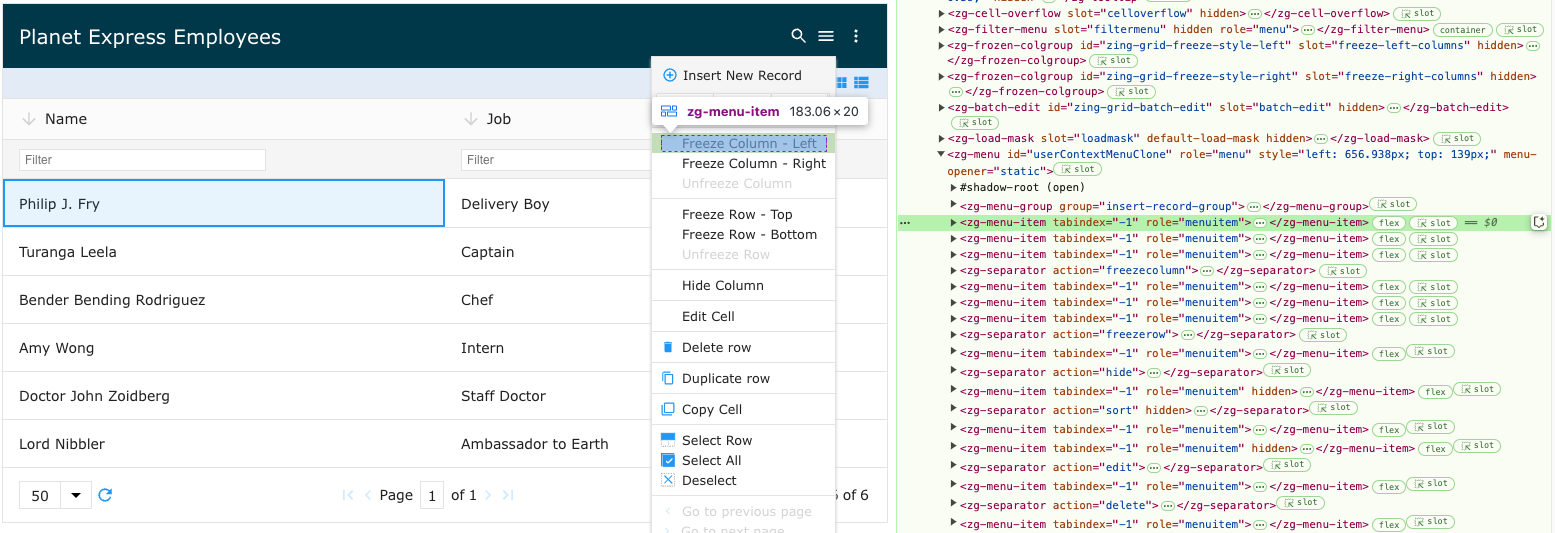This screenshot has width=1555, height=533.
Task: Select the zg-separator action="delete" DevTools row
Action: (1226, 505)
